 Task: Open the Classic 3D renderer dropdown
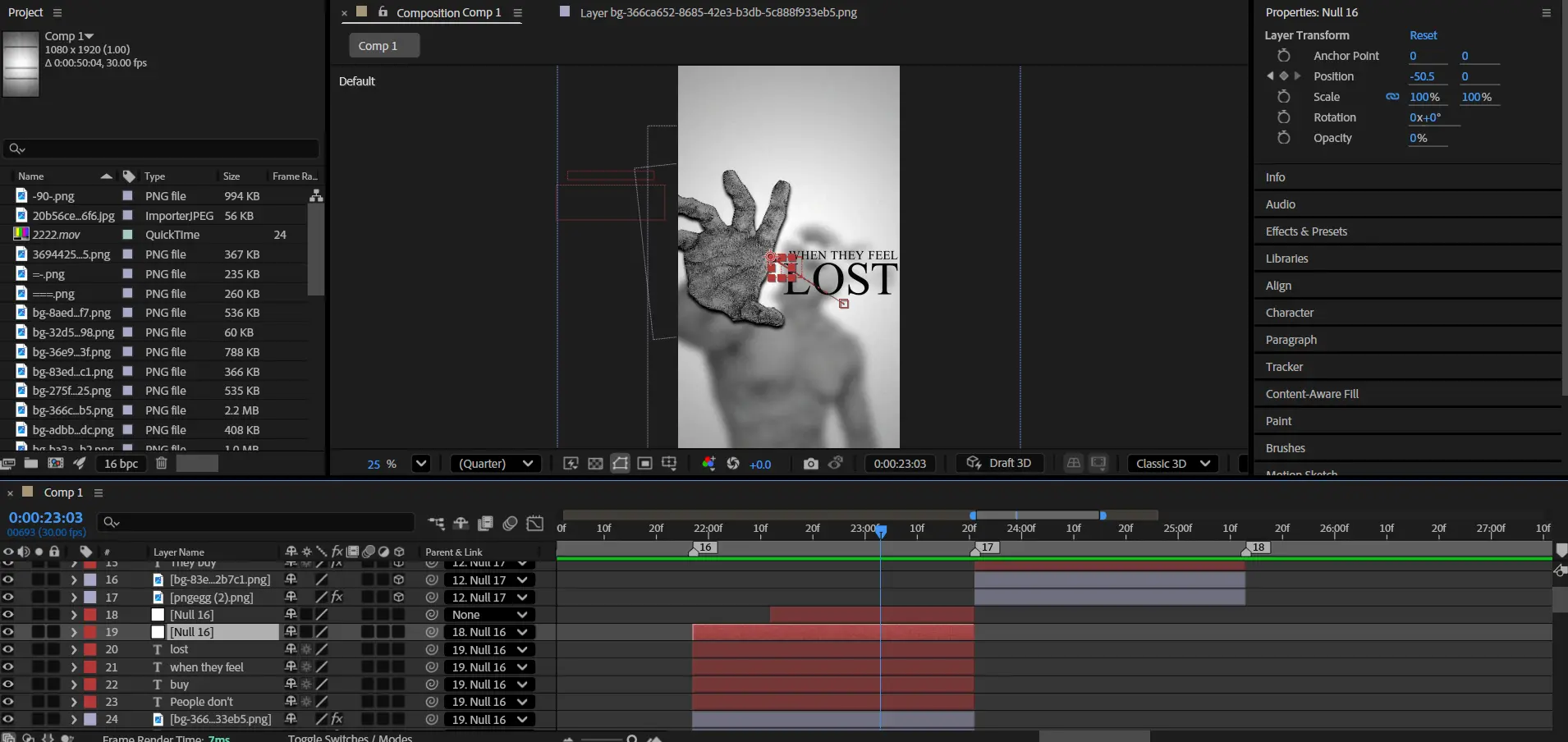coord(1172,464)
